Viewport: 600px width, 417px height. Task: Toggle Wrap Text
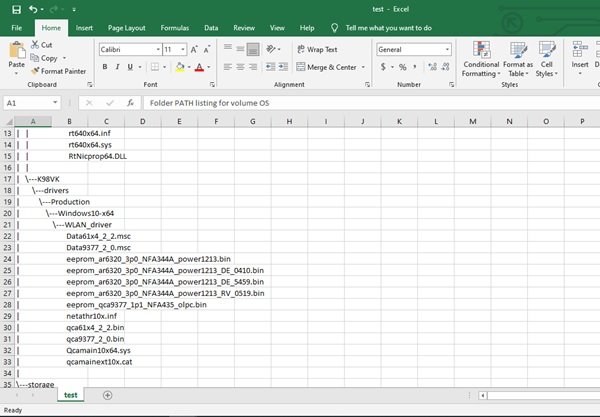point(317,49)
